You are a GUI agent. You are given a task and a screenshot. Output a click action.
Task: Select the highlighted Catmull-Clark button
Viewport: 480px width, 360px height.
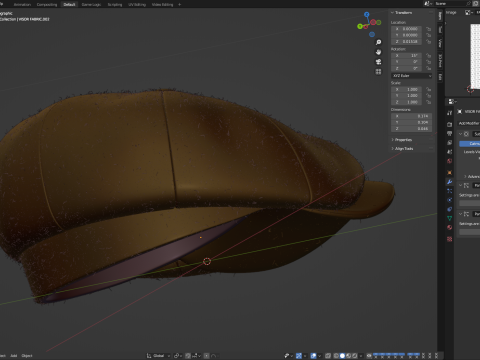point(470,144)
